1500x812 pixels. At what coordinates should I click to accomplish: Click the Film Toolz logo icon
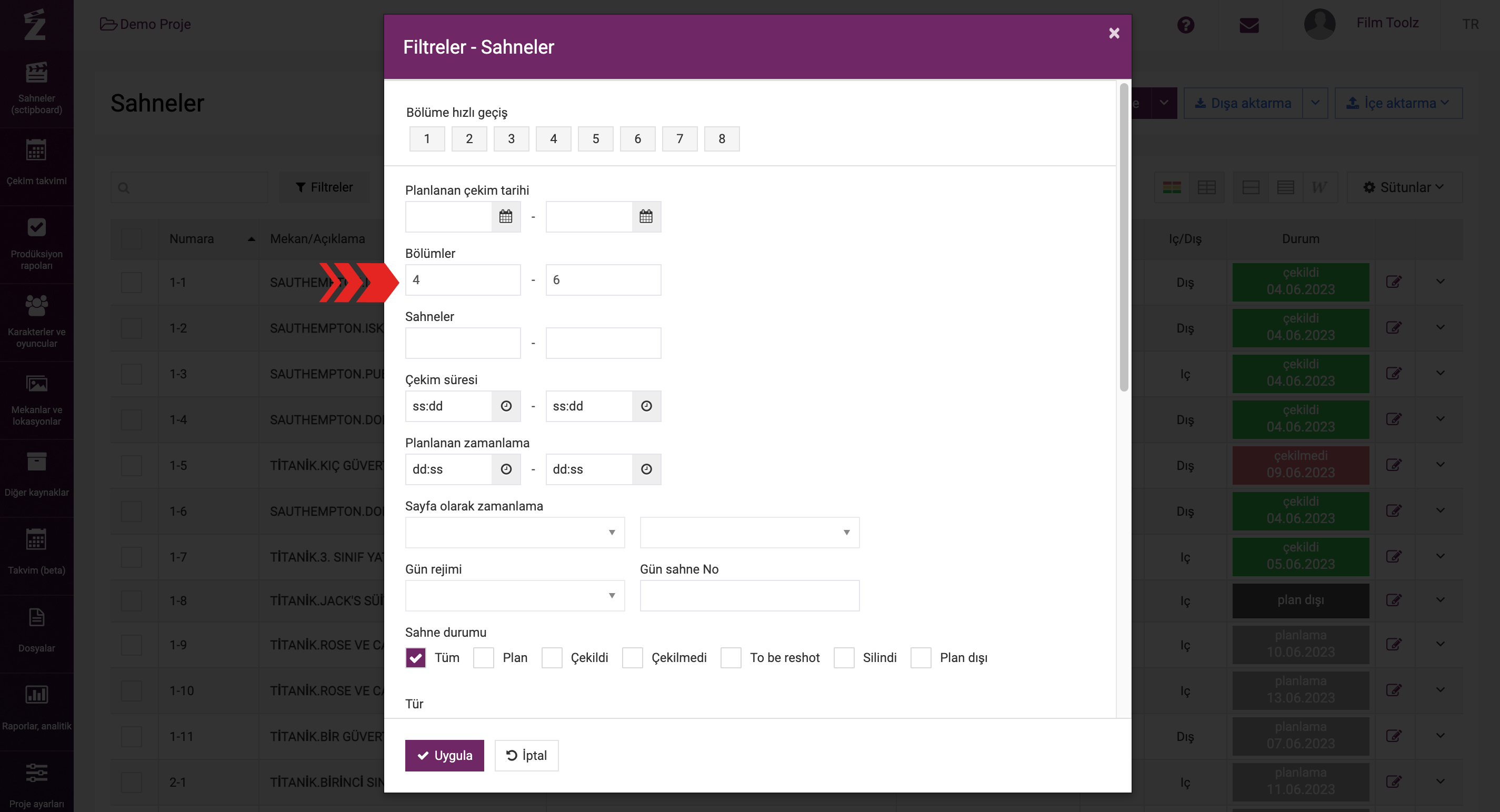(35, 24)
